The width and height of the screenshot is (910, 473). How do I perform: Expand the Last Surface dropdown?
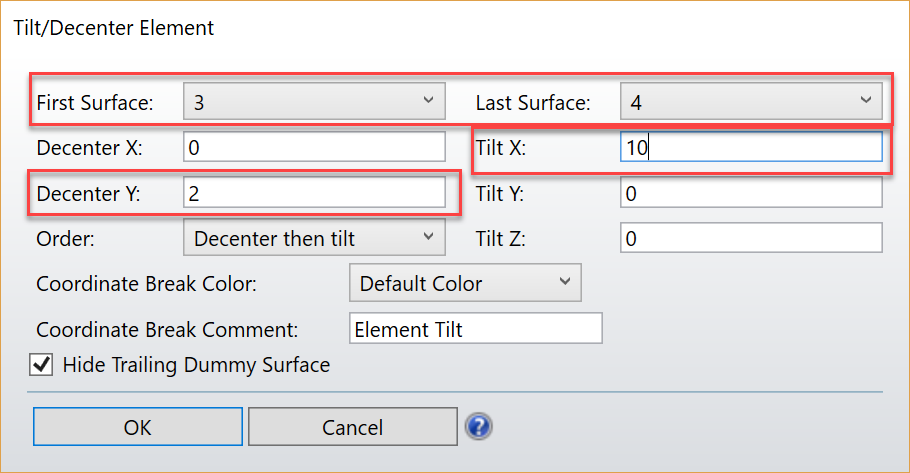(750, 102)
